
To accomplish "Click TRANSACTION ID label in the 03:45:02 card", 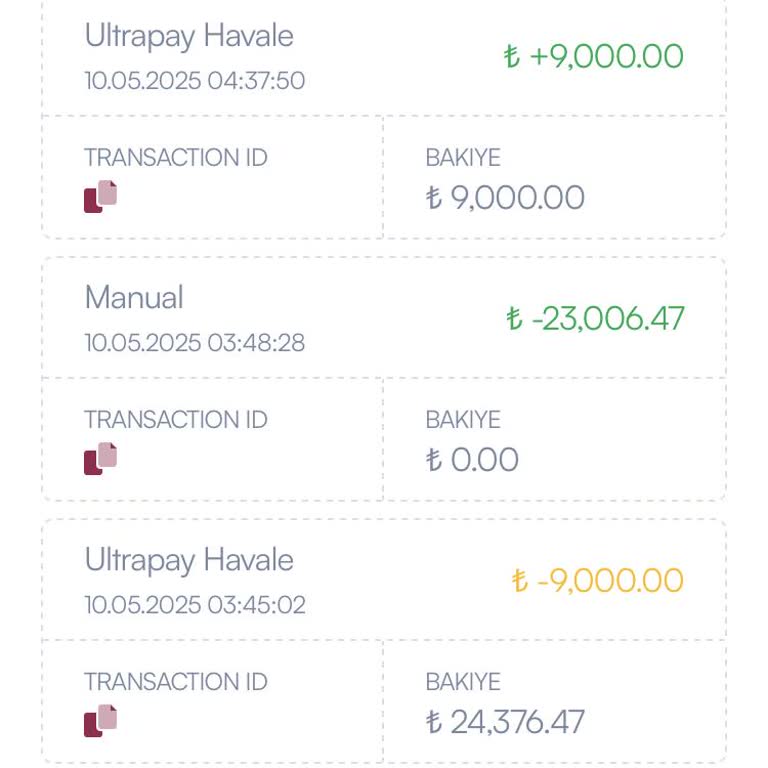I will (x=176, y=682).
